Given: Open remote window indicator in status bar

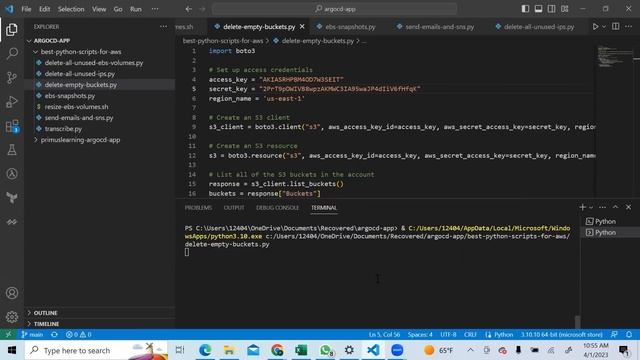Looking at the screenshot, I should [x=8, y=335].
